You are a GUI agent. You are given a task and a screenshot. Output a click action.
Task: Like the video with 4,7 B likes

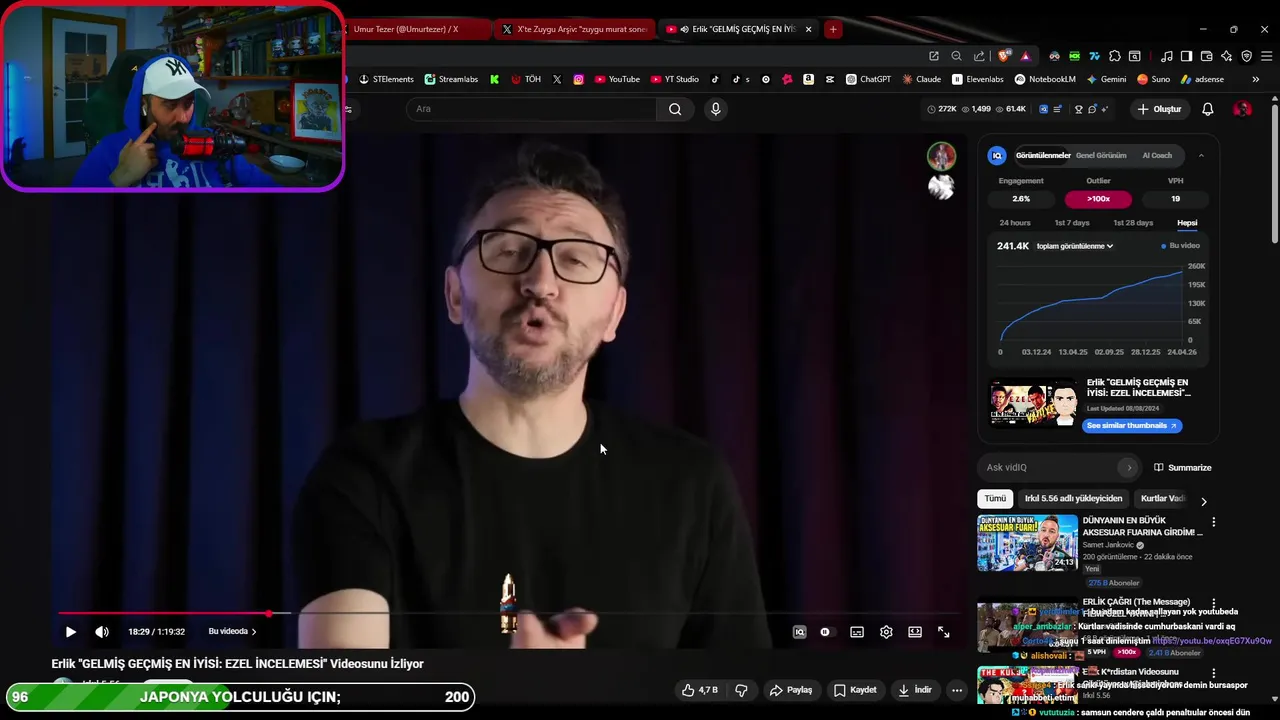coord(699,690)
